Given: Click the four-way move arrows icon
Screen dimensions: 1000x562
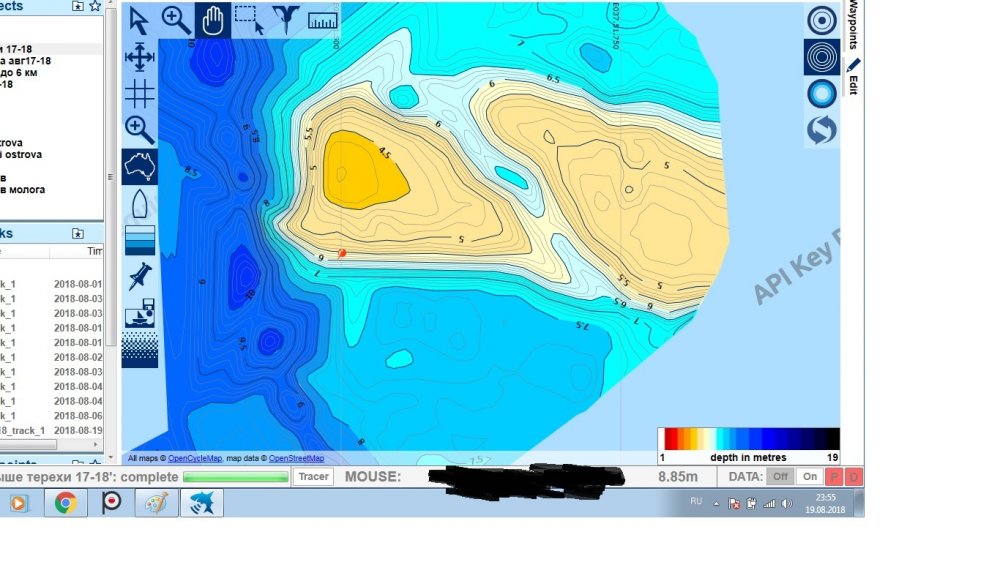Looking at the screenshot, I should tap(139, 57).
